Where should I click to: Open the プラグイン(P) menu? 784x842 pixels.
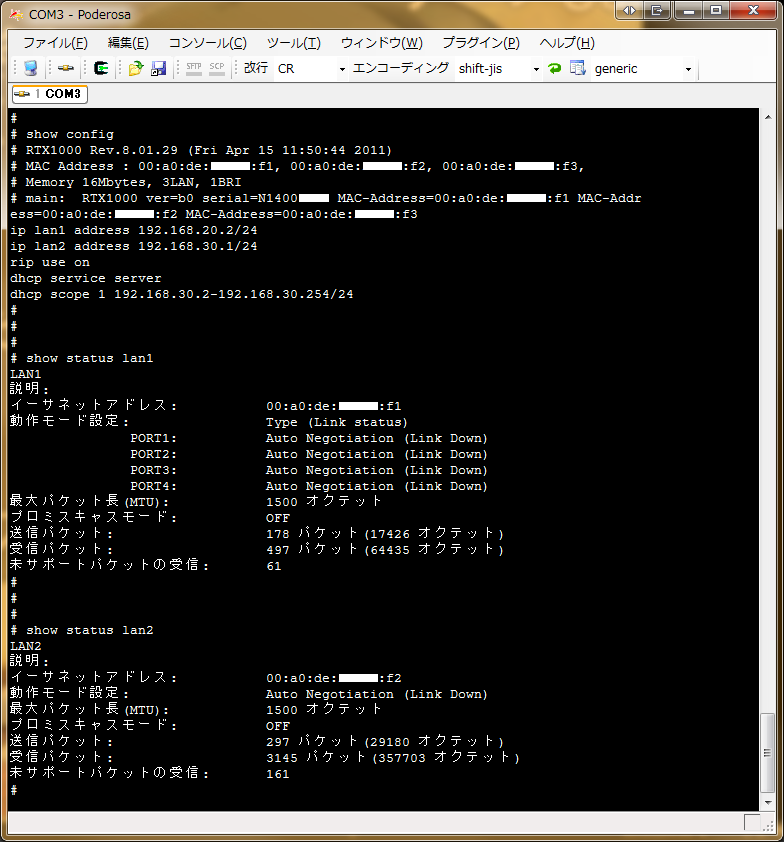[x=480, y=43]
